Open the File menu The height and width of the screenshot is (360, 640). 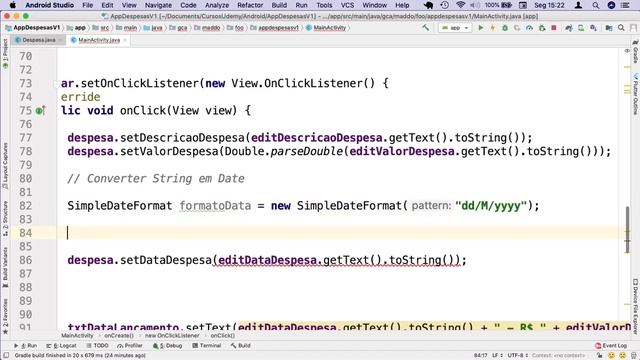87,5
